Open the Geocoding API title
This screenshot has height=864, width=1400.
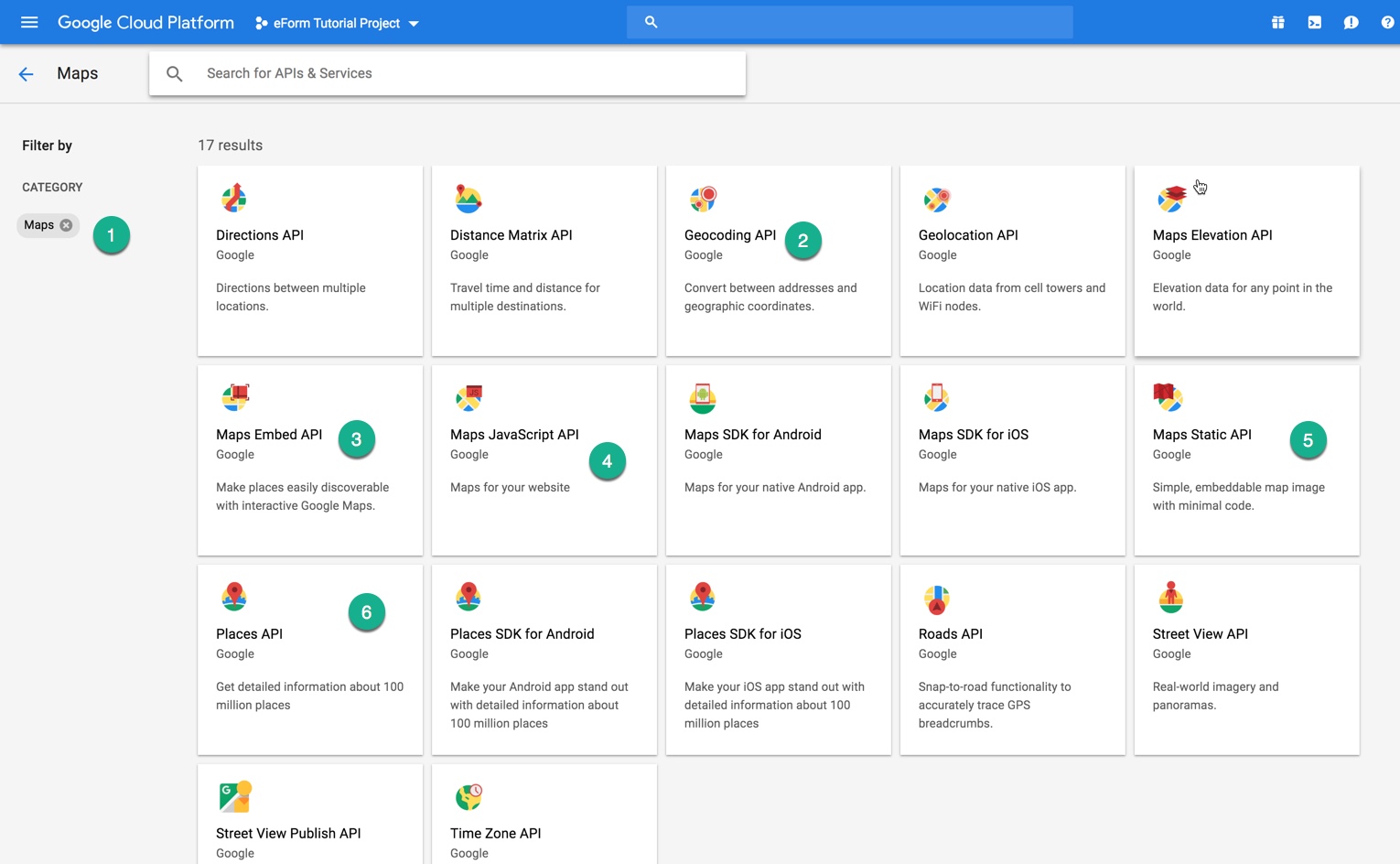point(730,235)
